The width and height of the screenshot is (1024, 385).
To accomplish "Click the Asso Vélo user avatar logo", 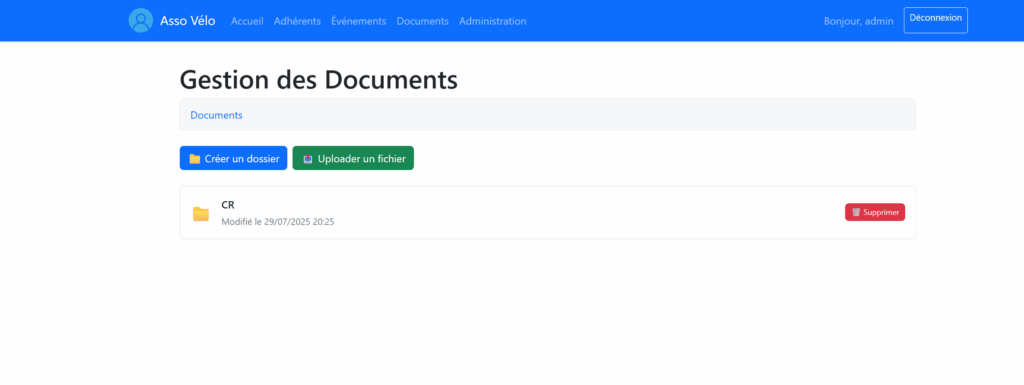I will 140,20.
